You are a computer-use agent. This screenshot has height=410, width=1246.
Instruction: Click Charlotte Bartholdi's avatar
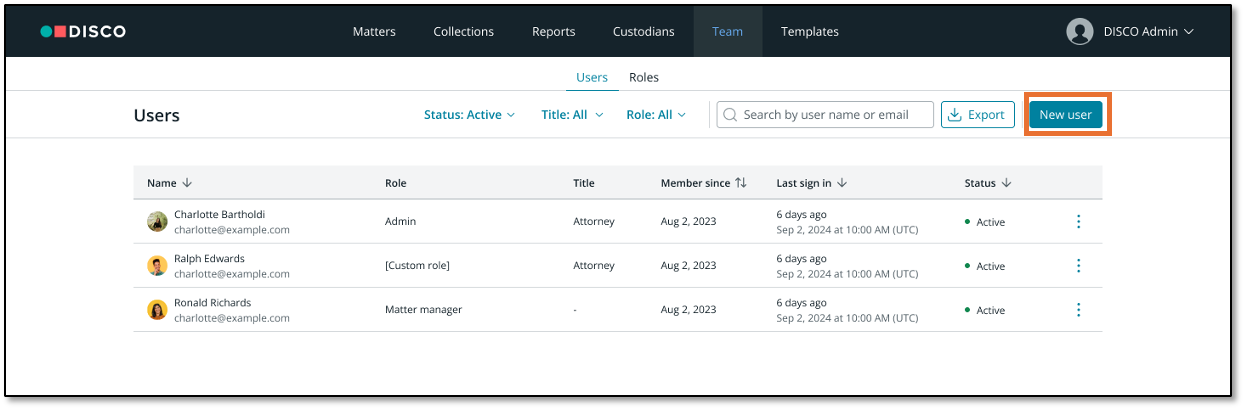(157, 222)
